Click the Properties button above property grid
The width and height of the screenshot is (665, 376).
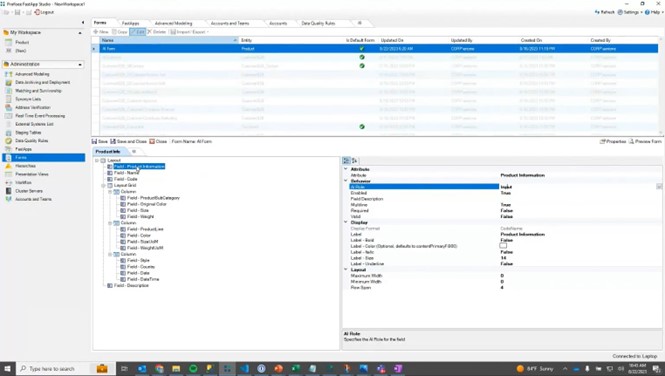click(x=613, y=142)
